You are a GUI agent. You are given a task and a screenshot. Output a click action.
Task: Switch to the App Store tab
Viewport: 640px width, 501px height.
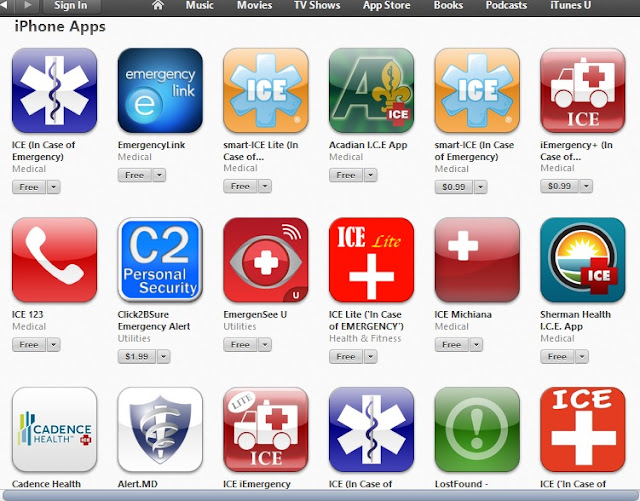(387, 5)
